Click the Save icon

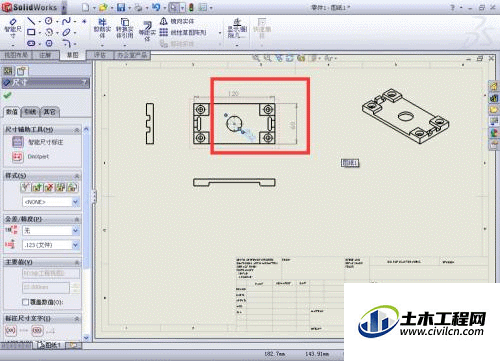(121, 7)
